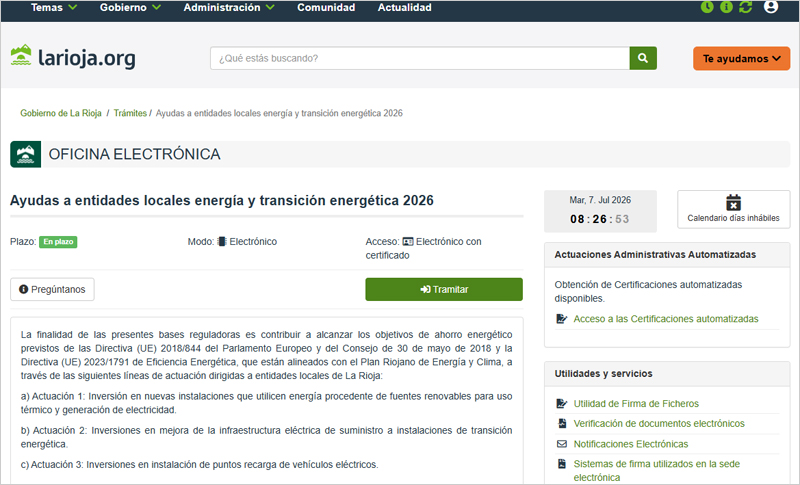Click the 'b) Actuación 2' paragraph text

pos(266,437)
